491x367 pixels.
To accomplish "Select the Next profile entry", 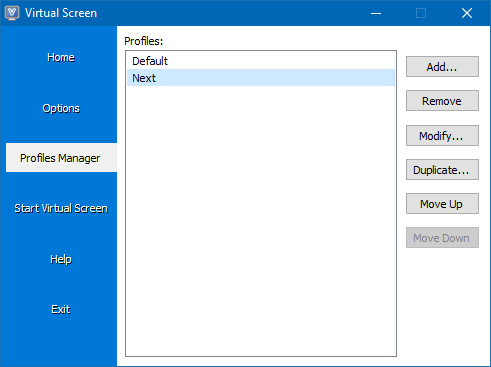I will click(x=261, y=78).
